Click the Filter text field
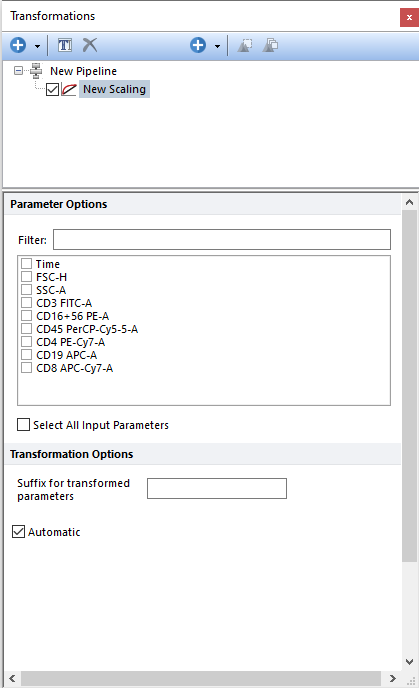This screenshot has width=419, height=688. click(222, 240)
